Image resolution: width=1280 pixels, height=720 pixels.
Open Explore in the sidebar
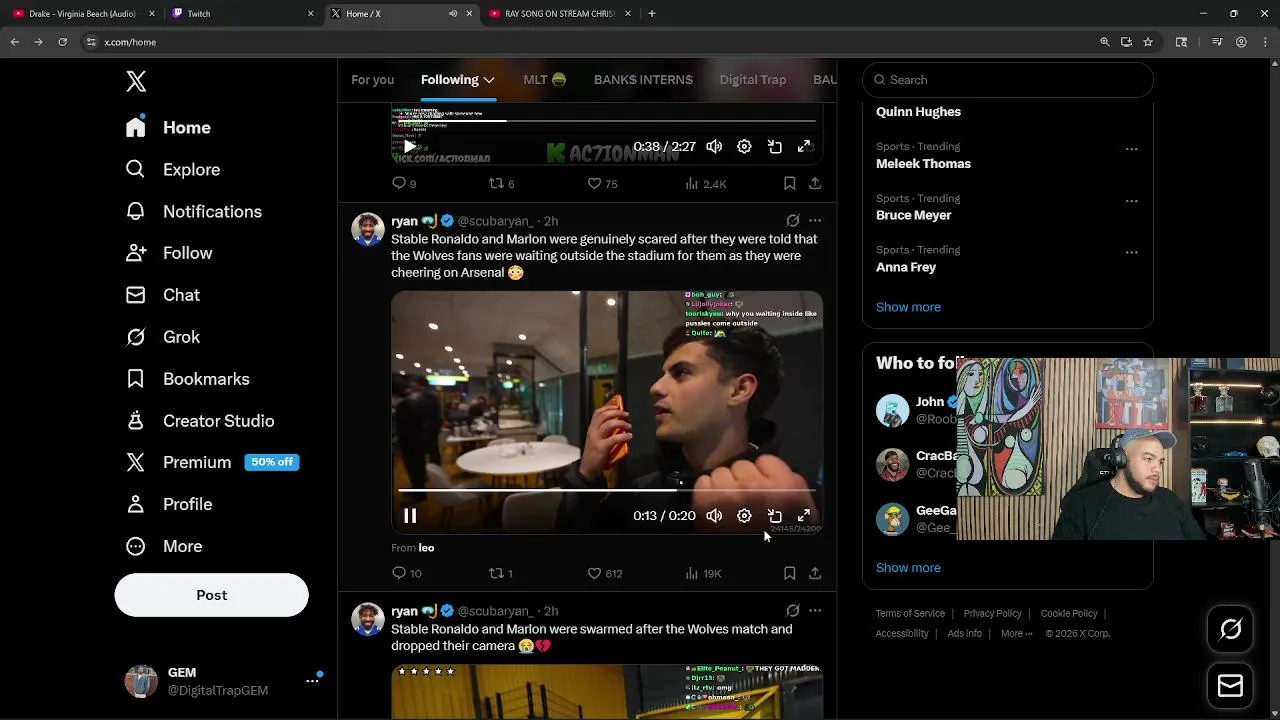click(172, 170)
